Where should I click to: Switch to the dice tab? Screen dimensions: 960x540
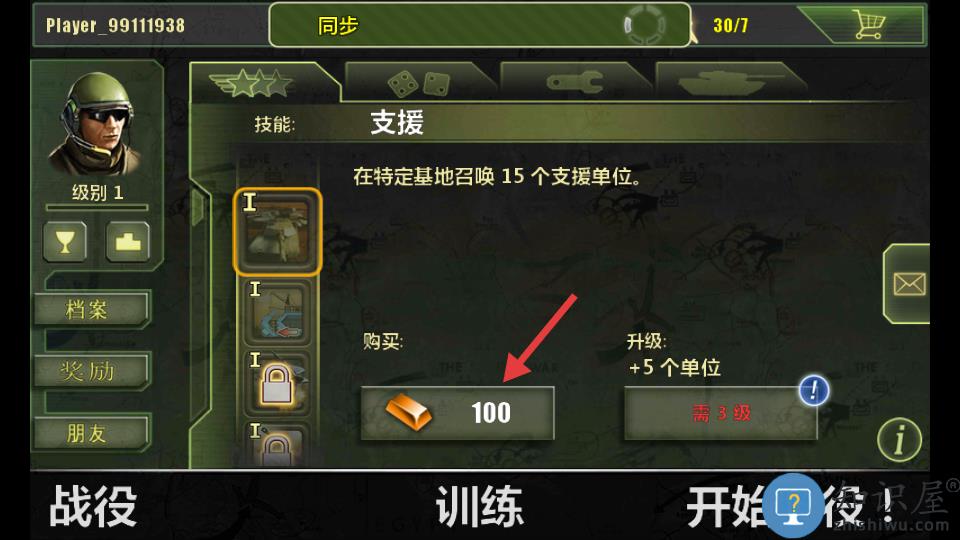pos(419,83)
